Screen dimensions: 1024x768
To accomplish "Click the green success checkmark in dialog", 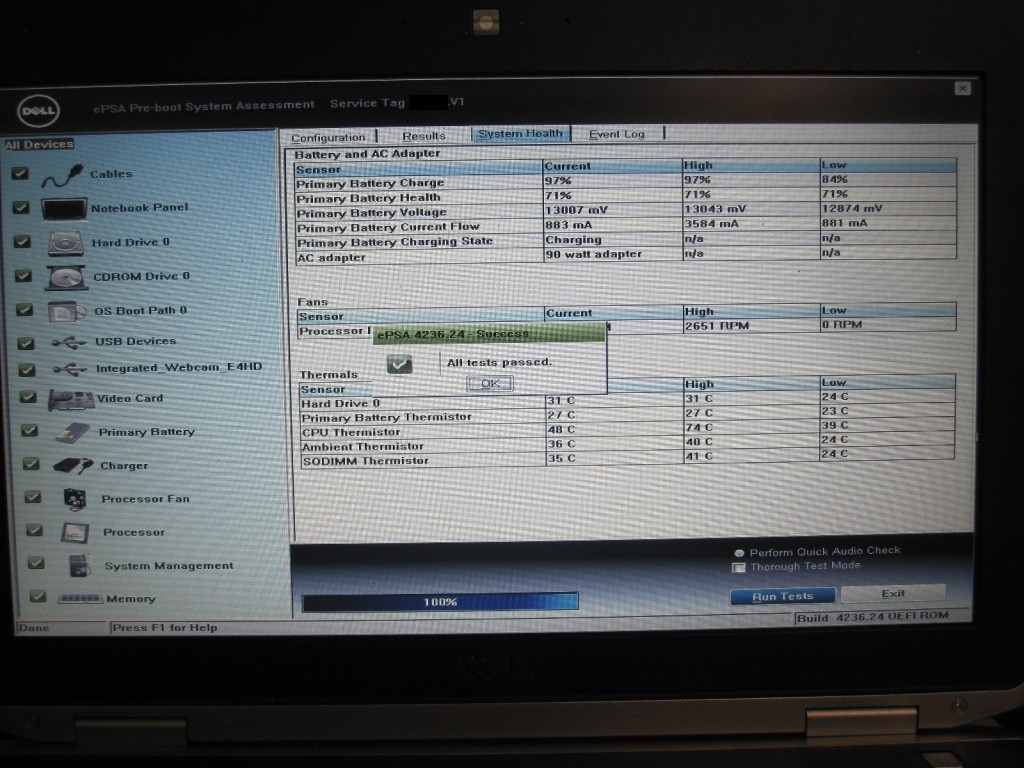I will 399,363.
